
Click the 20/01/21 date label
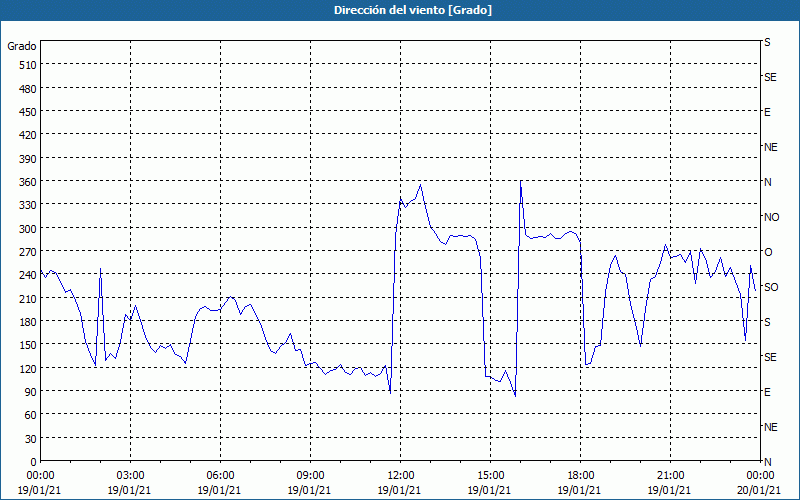(x=759, y=490)
